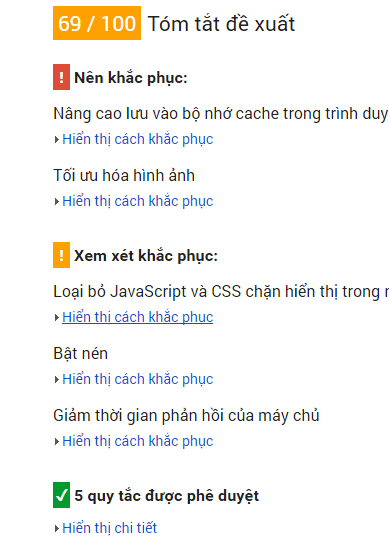Expand the triangle under Tối ưu hóa hình ảnh
Image resolution: width=389 pixels, height=539 pixels.
pos(57,201)
